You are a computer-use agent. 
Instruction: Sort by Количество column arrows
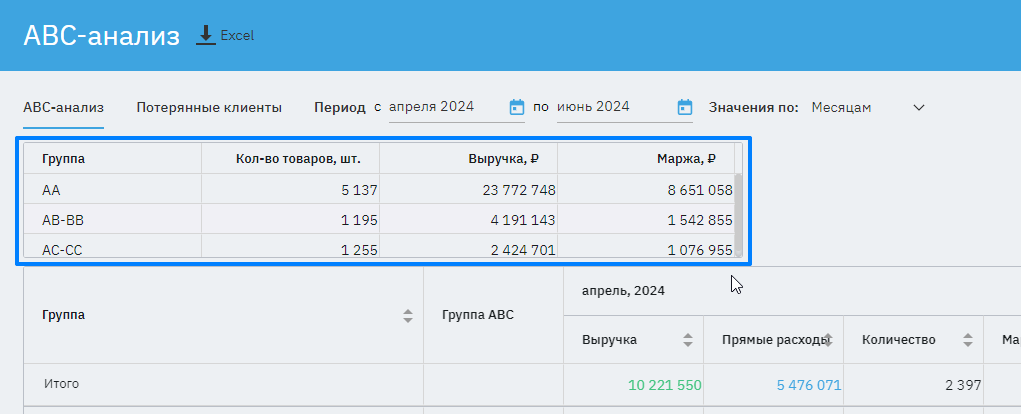point(968,340)
